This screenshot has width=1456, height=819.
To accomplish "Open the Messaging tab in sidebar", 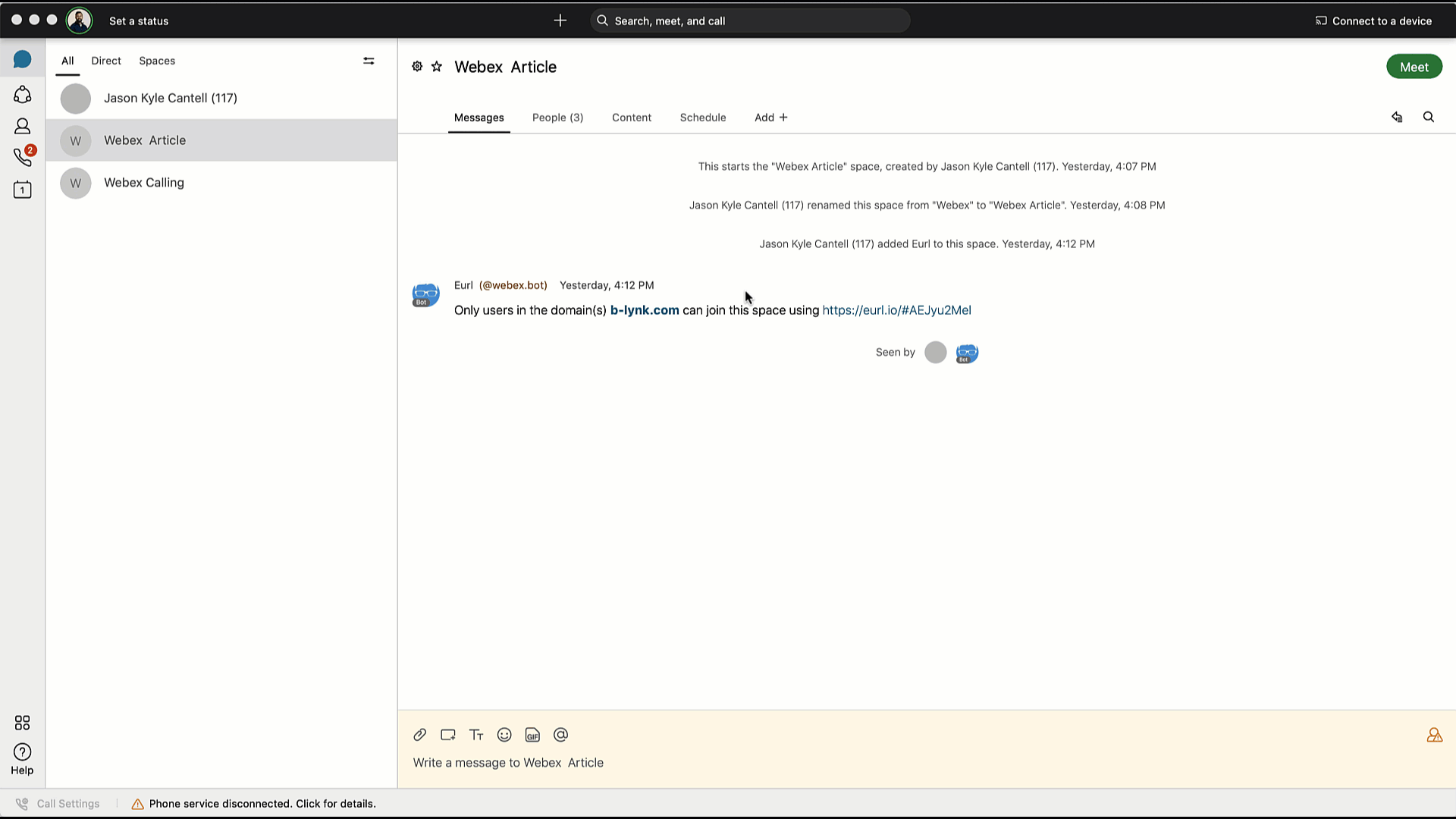I will pyautogui.click(x=22, y=59).
